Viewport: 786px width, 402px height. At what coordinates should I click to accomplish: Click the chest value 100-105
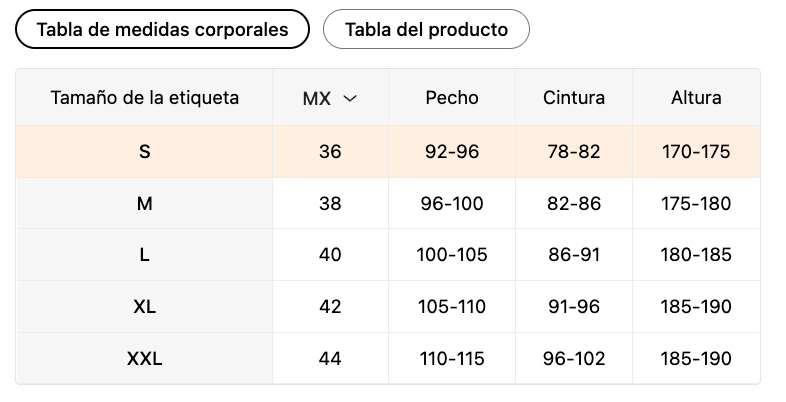click(x=452, y=255)
